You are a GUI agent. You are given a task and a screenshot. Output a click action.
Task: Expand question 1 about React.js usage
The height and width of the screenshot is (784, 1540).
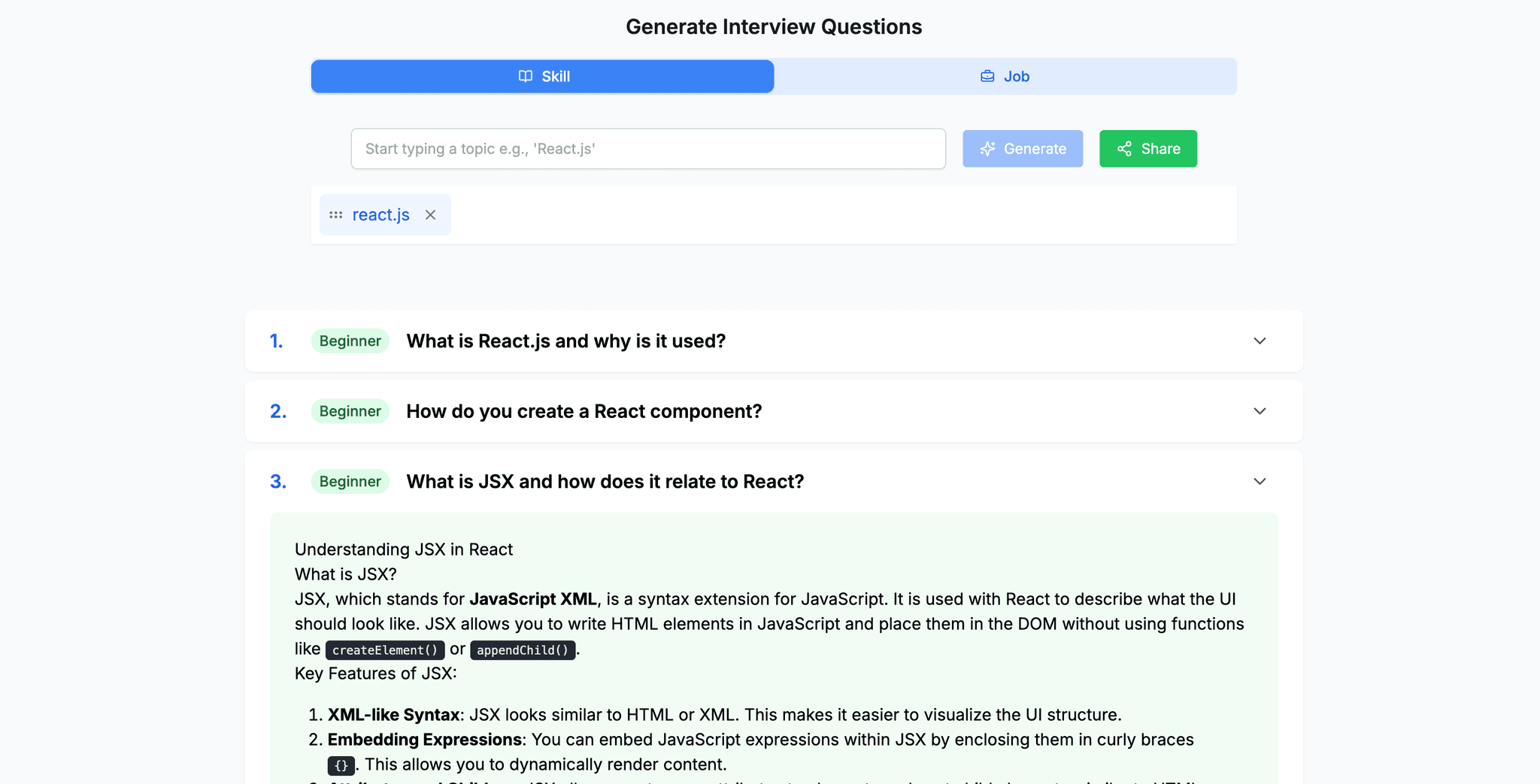point(1260,341)
